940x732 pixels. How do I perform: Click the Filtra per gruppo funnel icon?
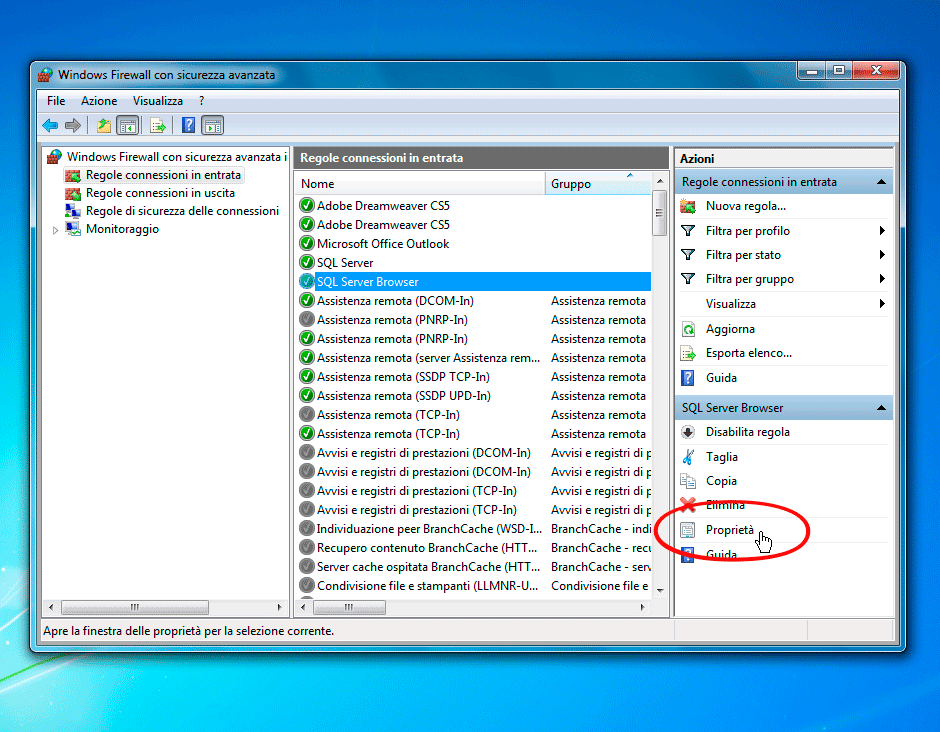[688, 279]
